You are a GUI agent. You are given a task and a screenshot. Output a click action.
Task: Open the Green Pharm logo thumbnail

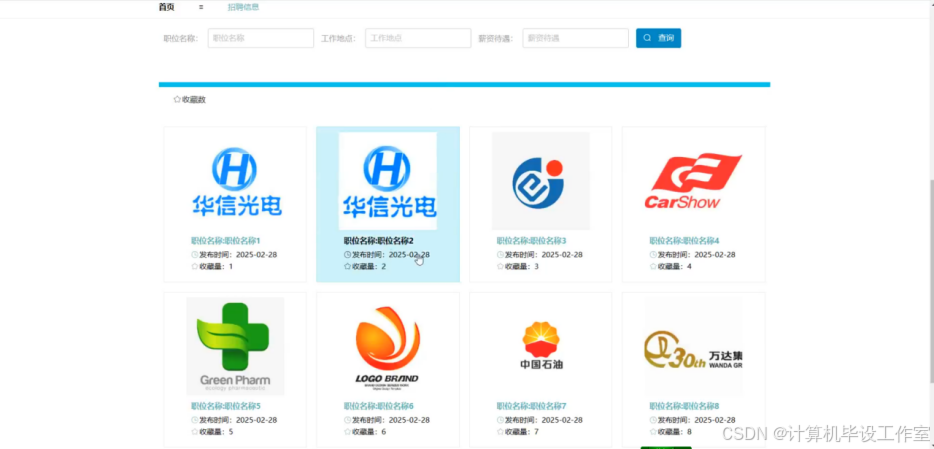(x=235, y=347)
